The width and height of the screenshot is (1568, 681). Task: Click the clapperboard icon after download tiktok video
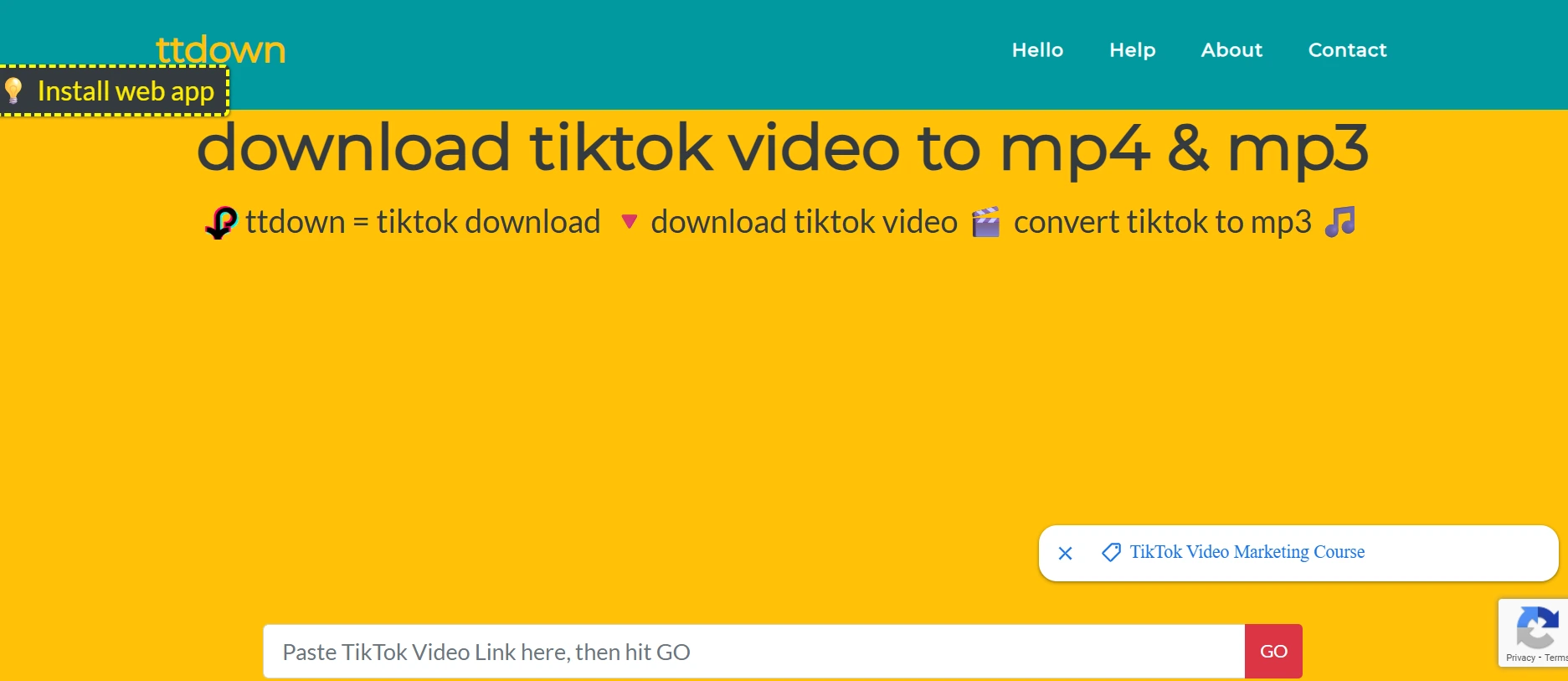coord(985,223)
